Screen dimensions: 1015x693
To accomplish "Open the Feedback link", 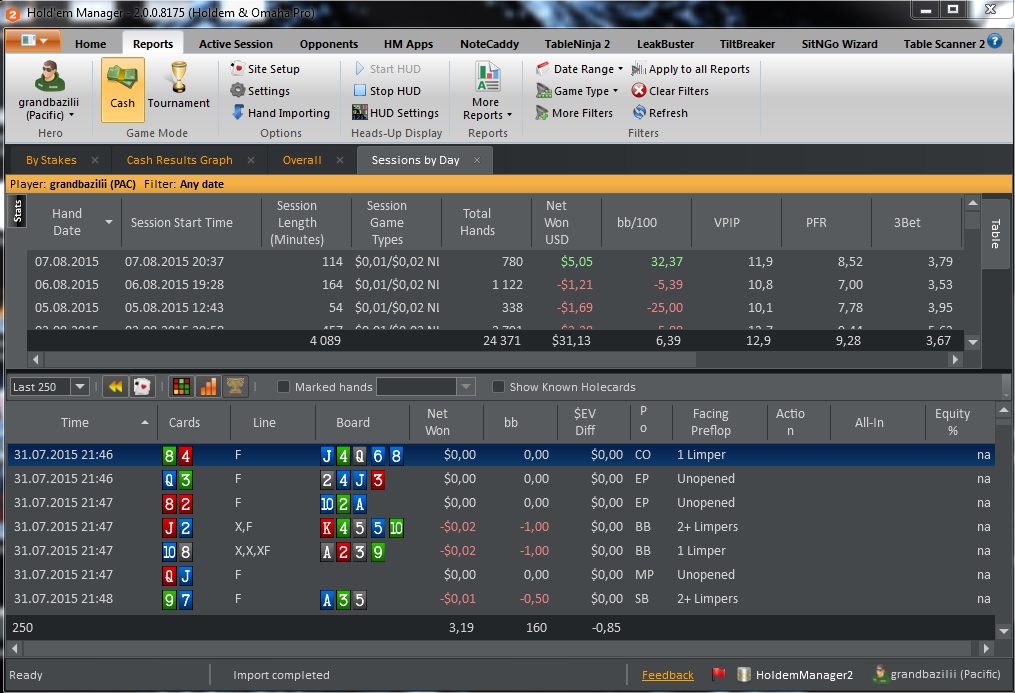I will [x=667, y=675].
